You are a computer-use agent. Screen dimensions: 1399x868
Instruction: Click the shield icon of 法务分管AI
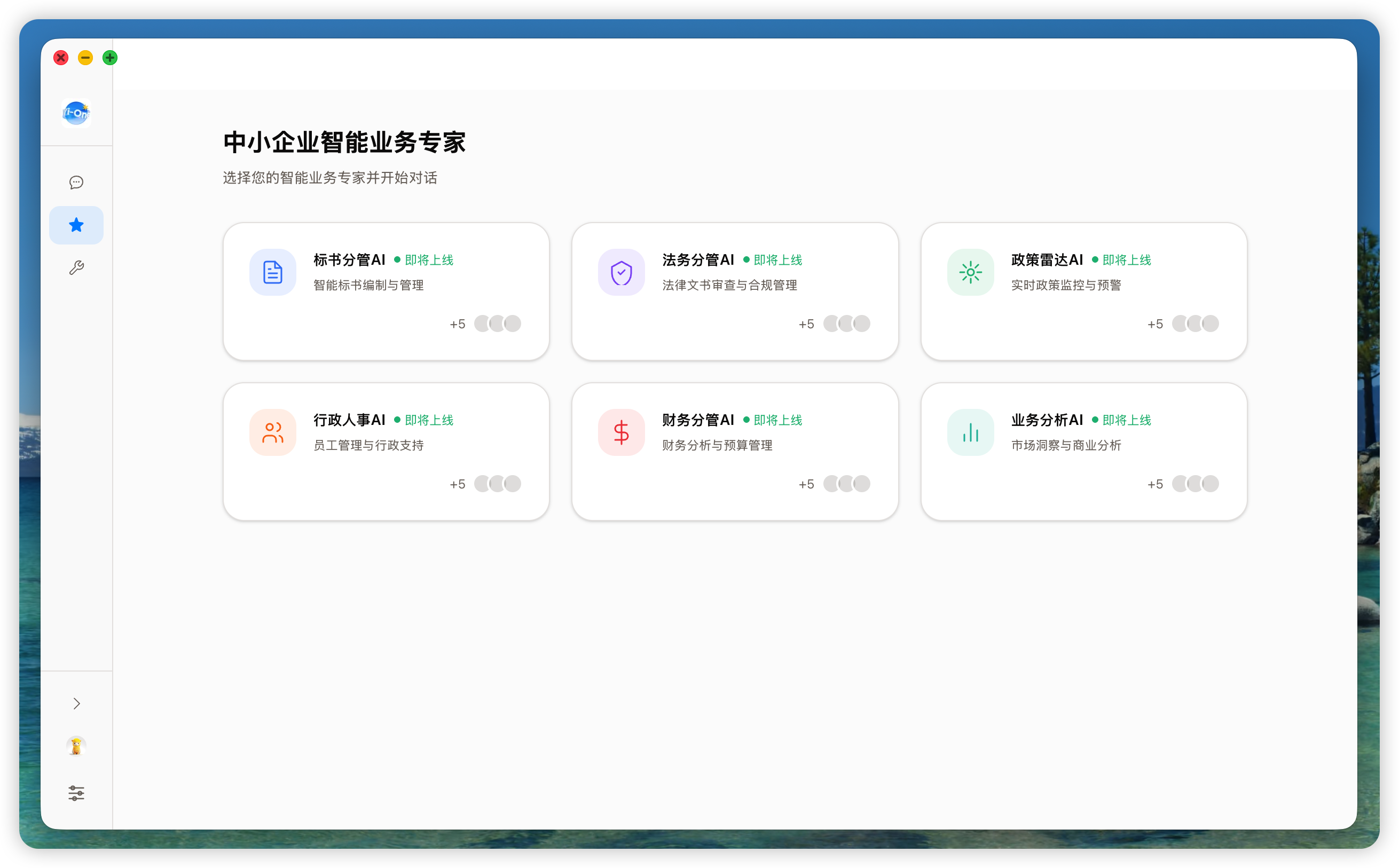(621, 272)
